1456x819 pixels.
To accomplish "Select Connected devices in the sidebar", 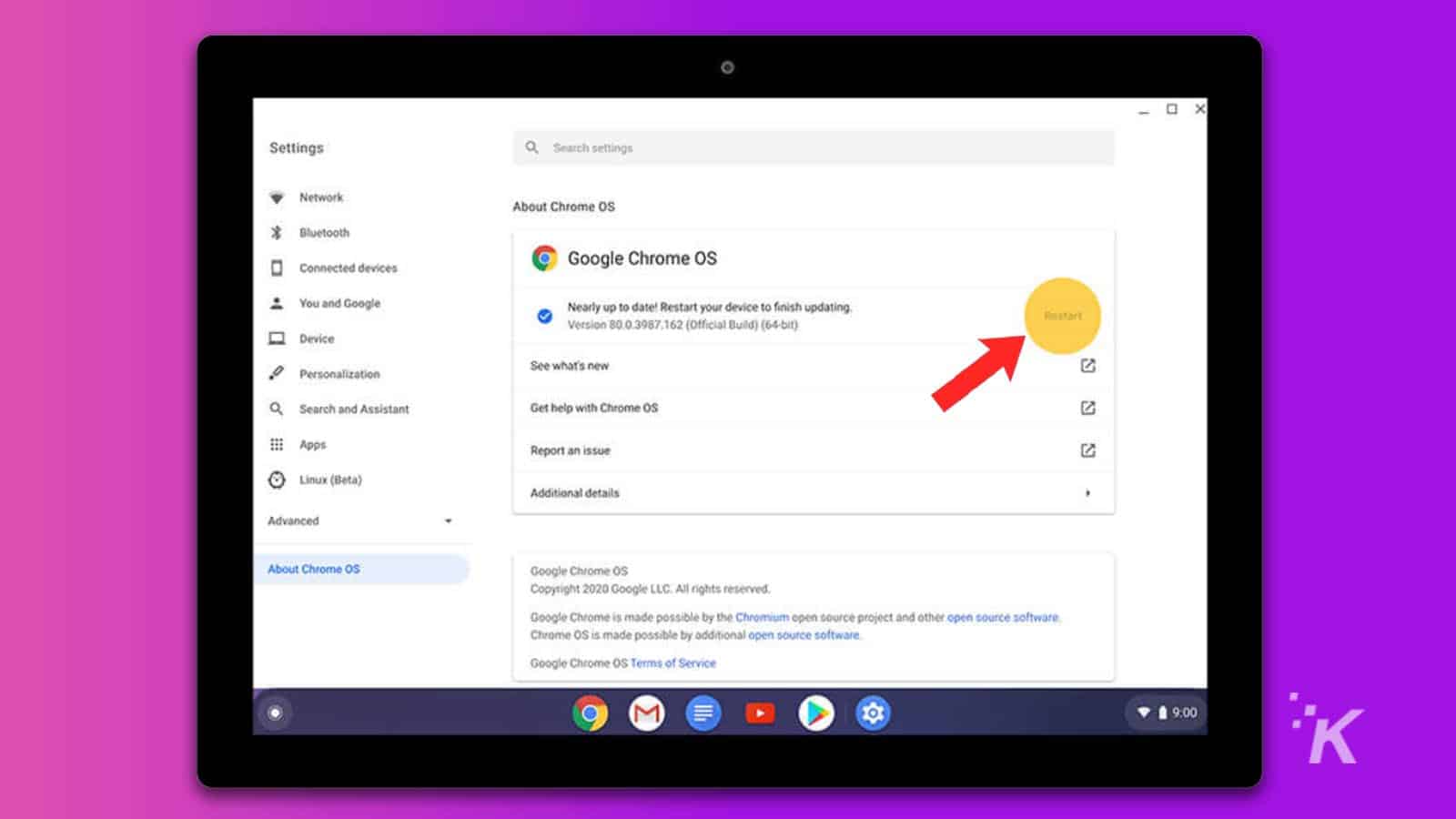I will [x=348, y=268].
